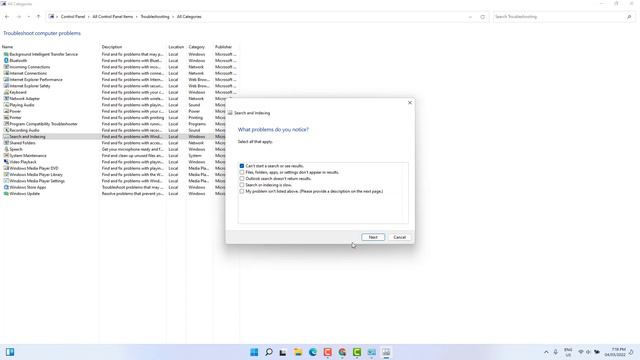Sort list by Category column header
Viewport: 640px width, 360px height.
point(196,47)
